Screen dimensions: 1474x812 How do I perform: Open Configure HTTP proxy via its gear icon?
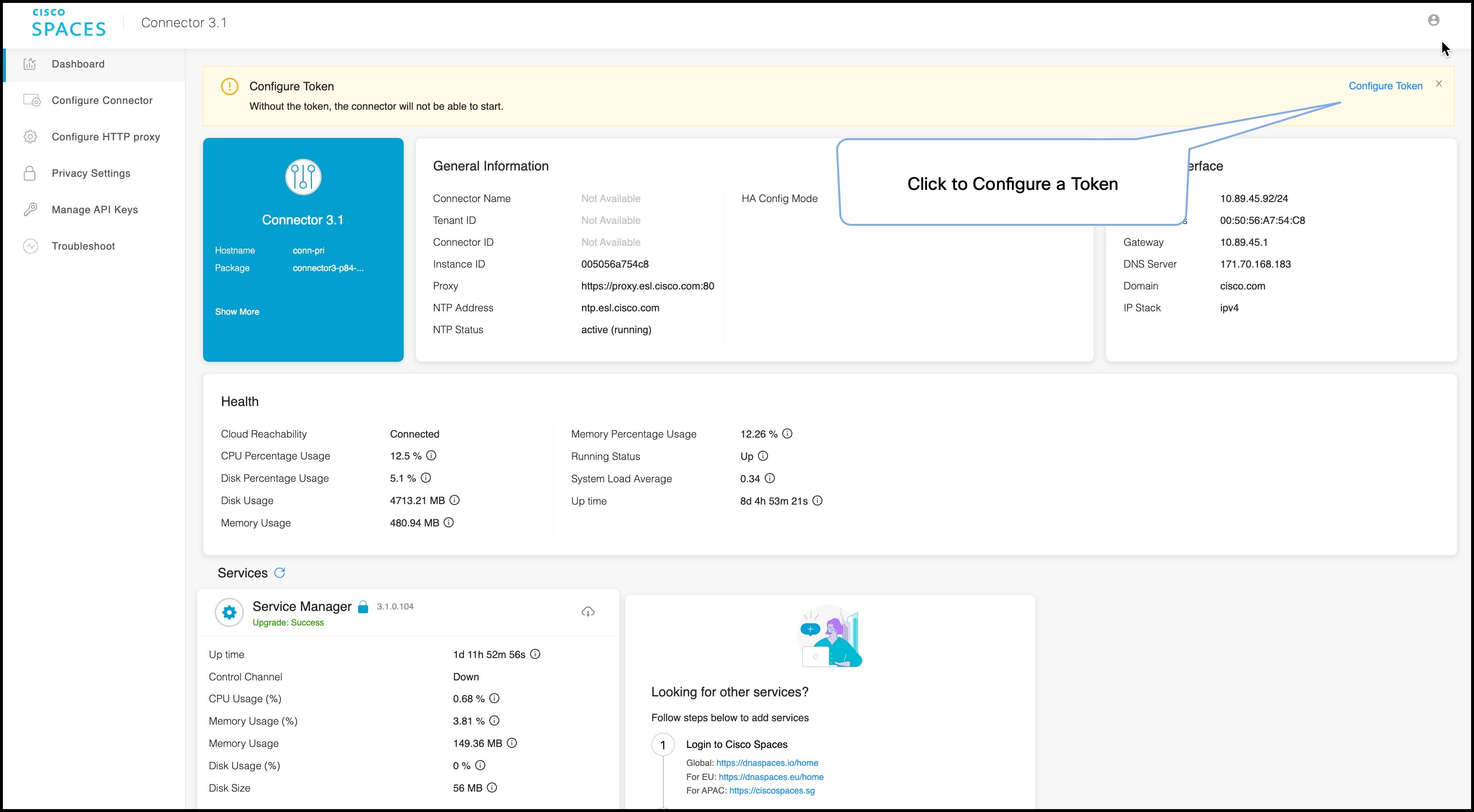point(30,136)
